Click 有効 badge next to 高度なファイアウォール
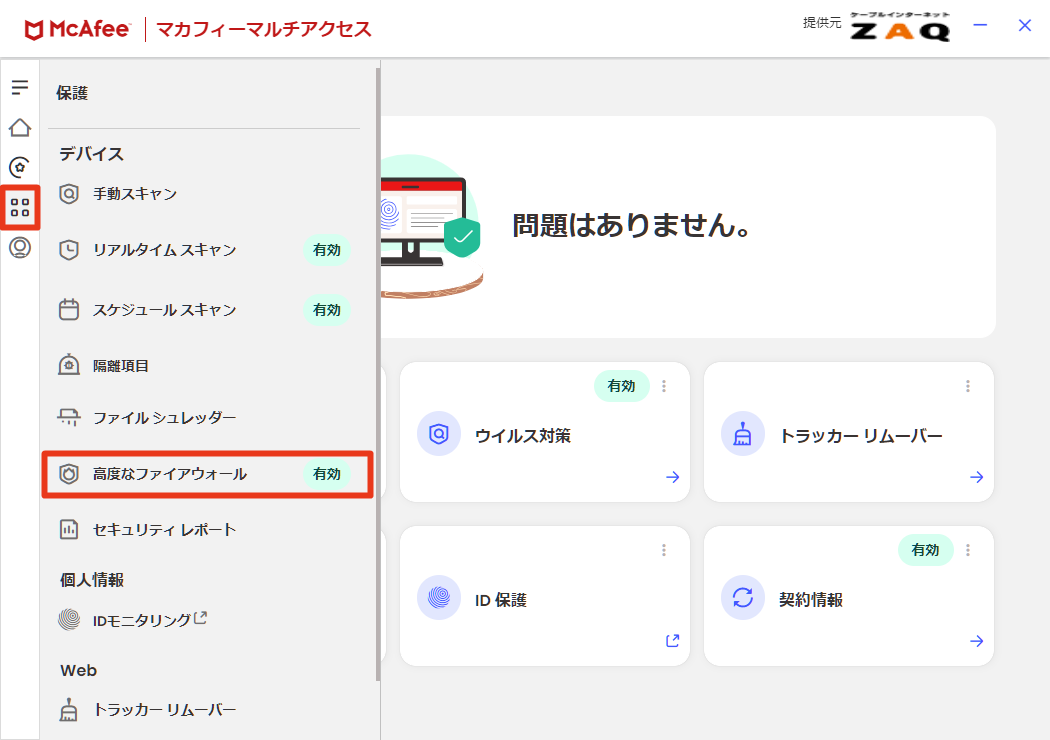 coord(327,474)
